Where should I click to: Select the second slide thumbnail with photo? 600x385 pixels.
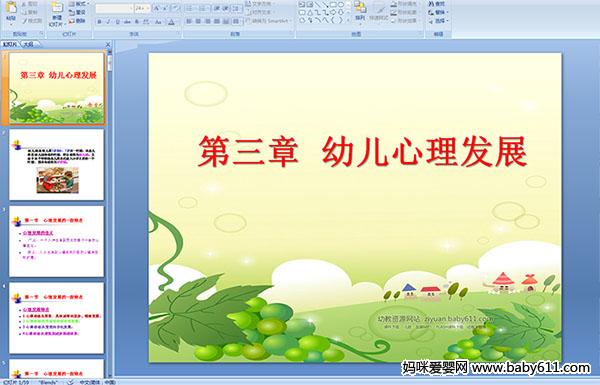pos(56,165)
